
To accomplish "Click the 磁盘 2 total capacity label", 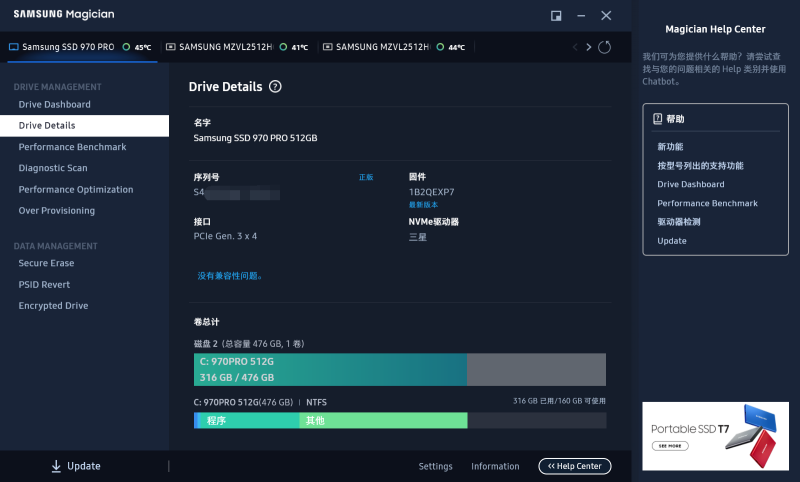I will (249, 344).
